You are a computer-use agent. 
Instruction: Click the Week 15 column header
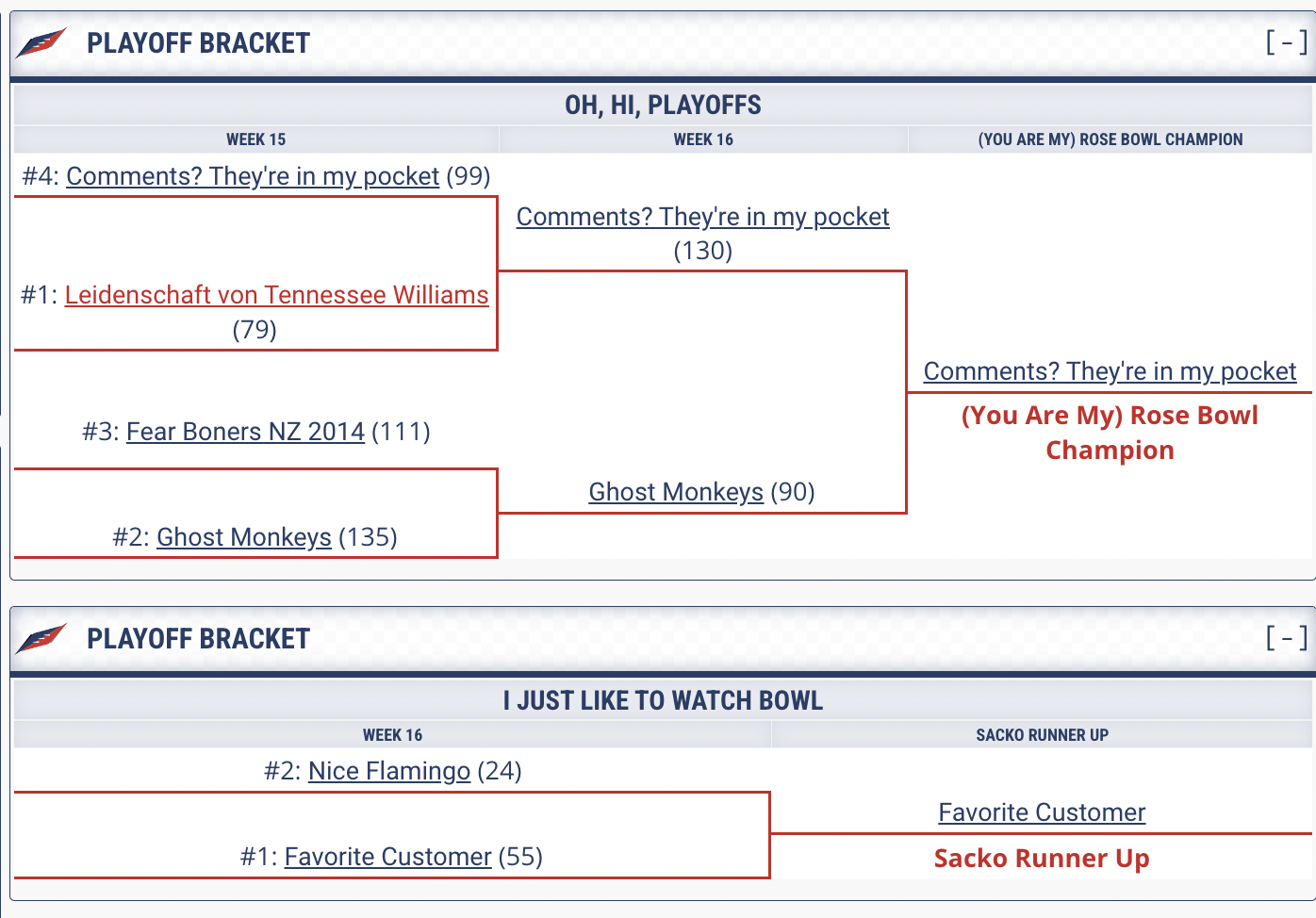(x=255, y=139)
